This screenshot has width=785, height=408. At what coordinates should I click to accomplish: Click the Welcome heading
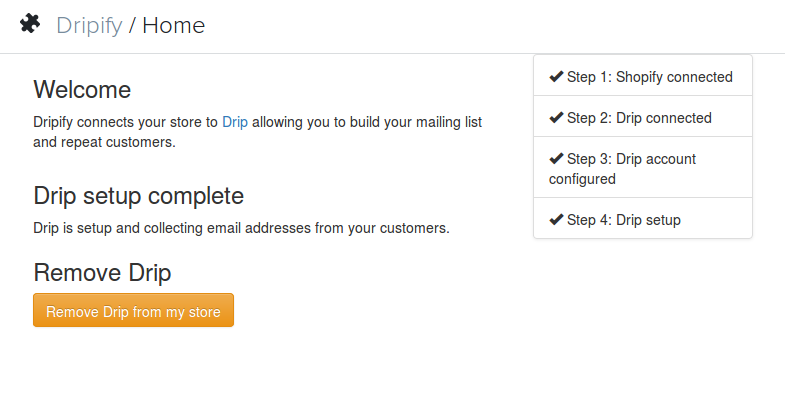[82, 90]
